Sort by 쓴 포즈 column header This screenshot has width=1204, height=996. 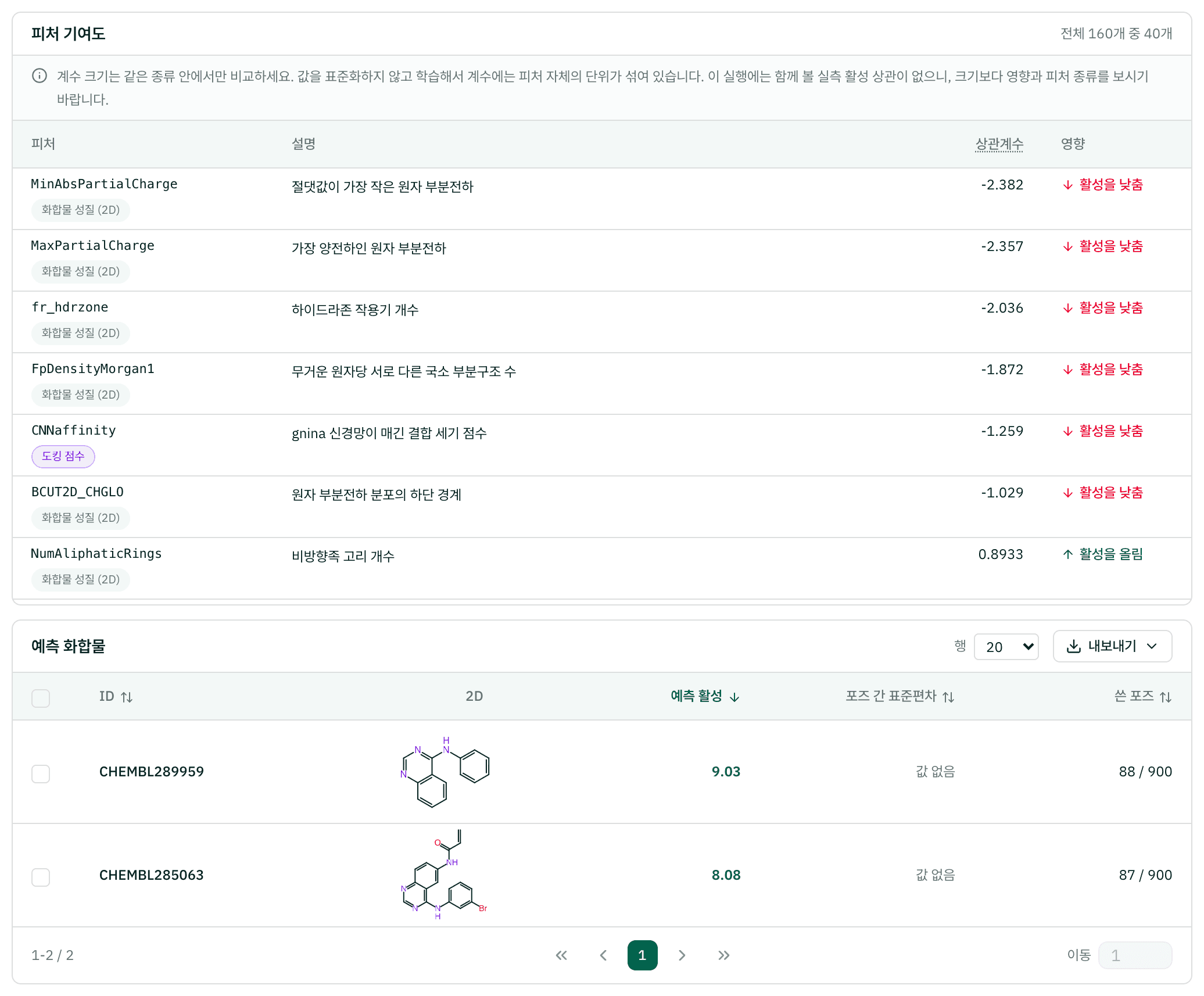(x=1143, y=696)
